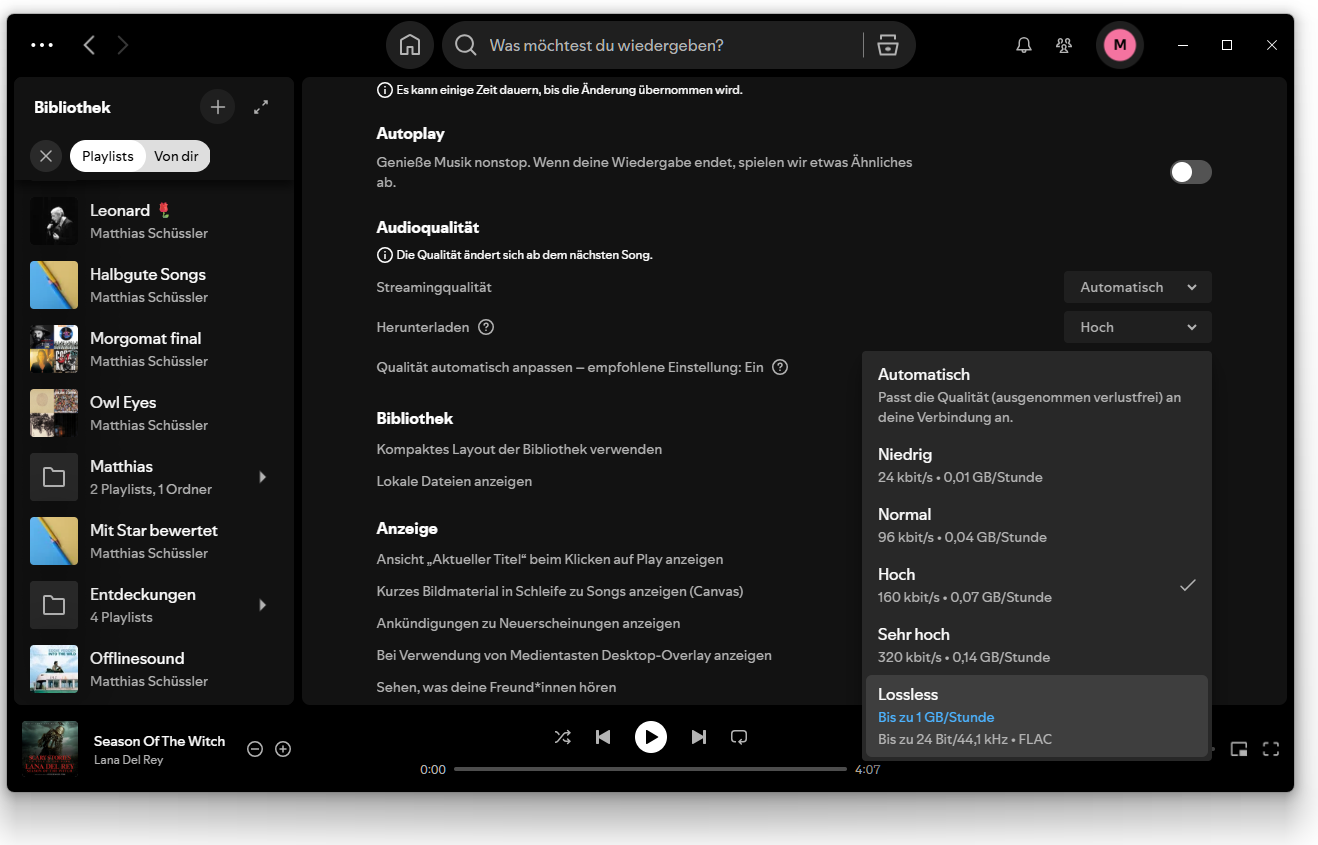
Task: Switch to the Von dir filter
Action: tap(176, 156)
